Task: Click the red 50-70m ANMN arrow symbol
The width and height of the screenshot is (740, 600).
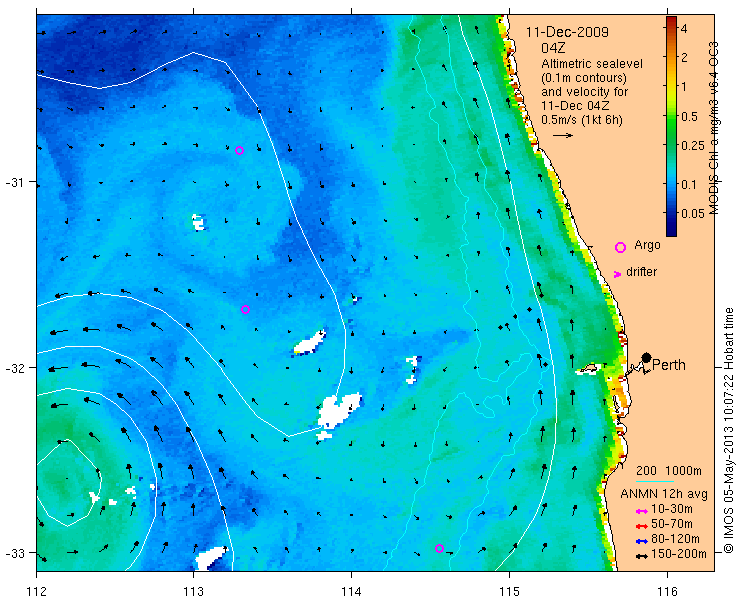Action: tap(641, 526)
